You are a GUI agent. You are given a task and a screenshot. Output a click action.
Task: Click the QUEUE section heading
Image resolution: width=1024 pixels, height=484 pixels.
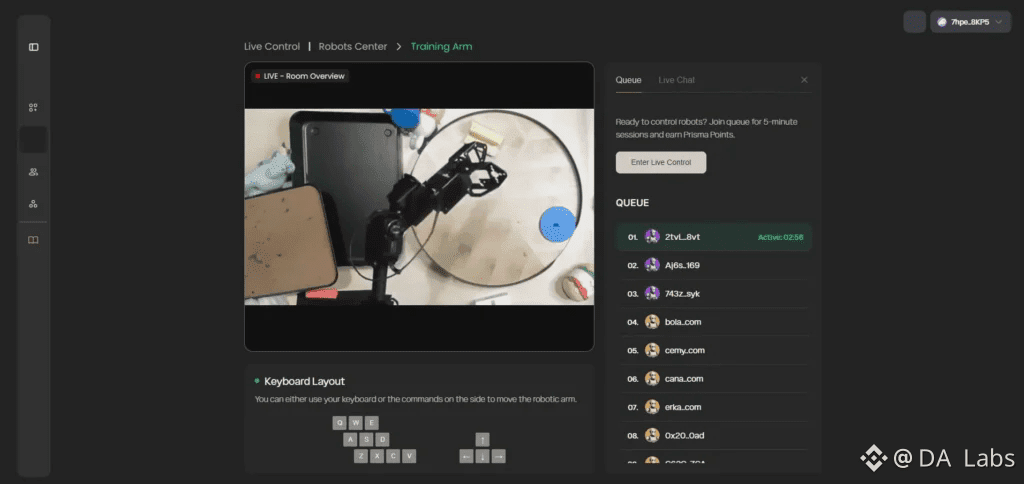632,203
